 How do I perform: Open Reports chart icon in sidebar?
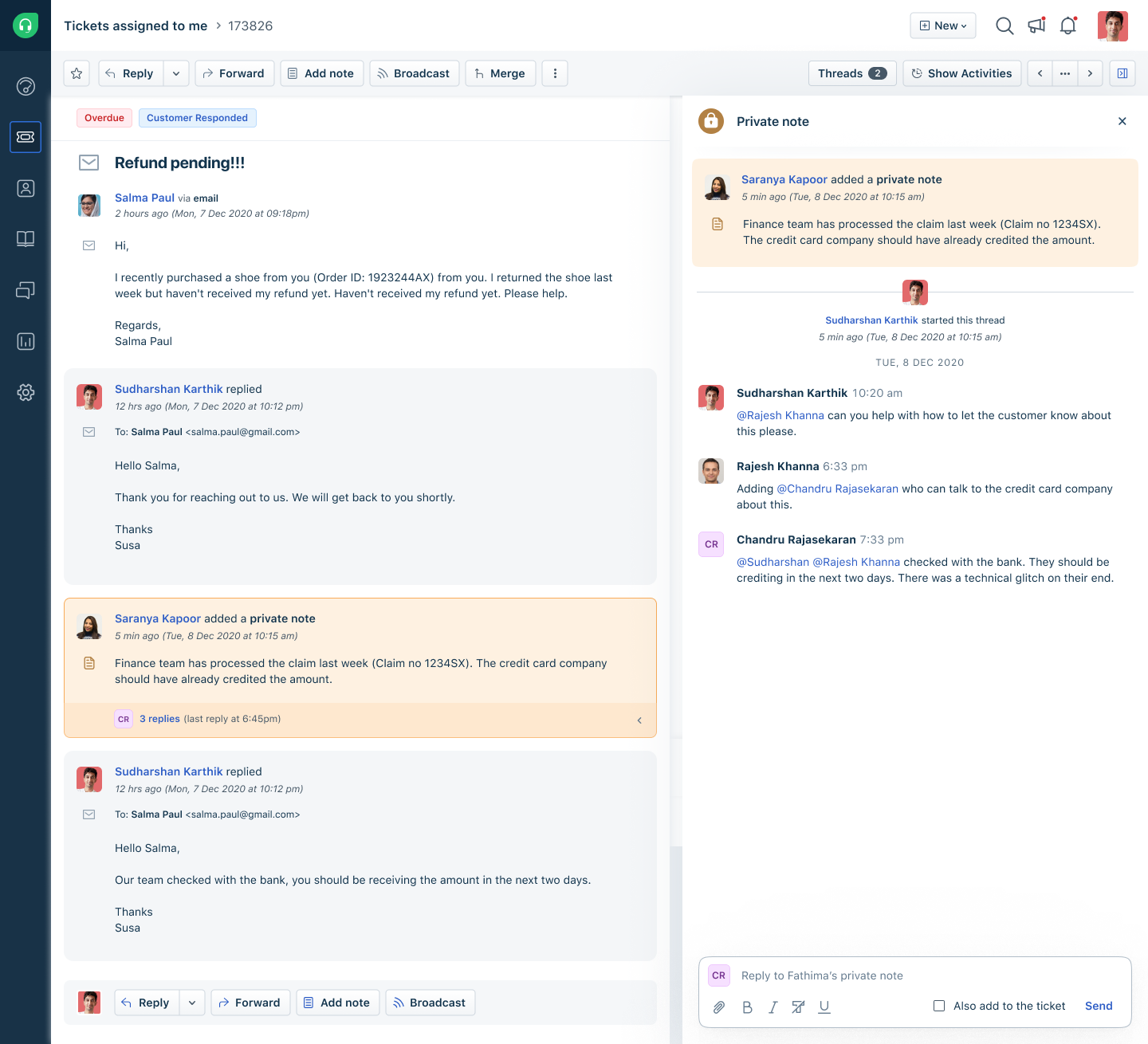point(26,341)
